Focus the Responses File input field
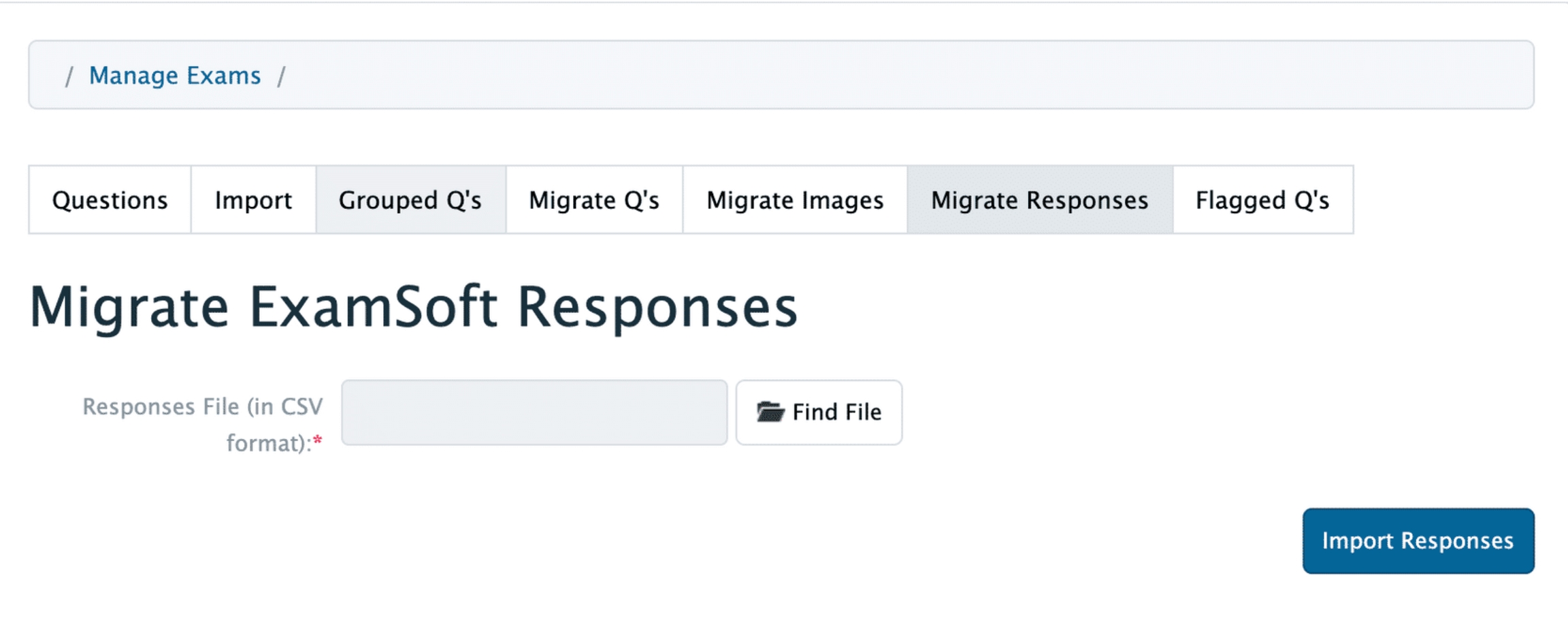1568x620 pixels. click(534, 412)
